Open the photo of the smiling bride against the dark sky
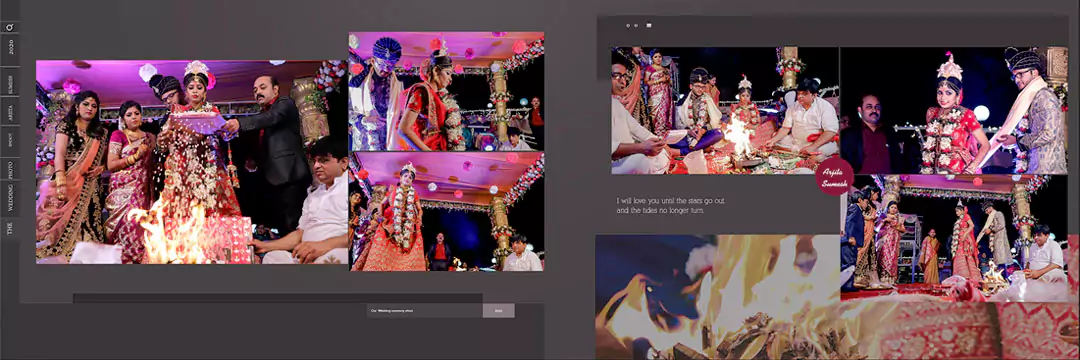 tap(954, 110)
